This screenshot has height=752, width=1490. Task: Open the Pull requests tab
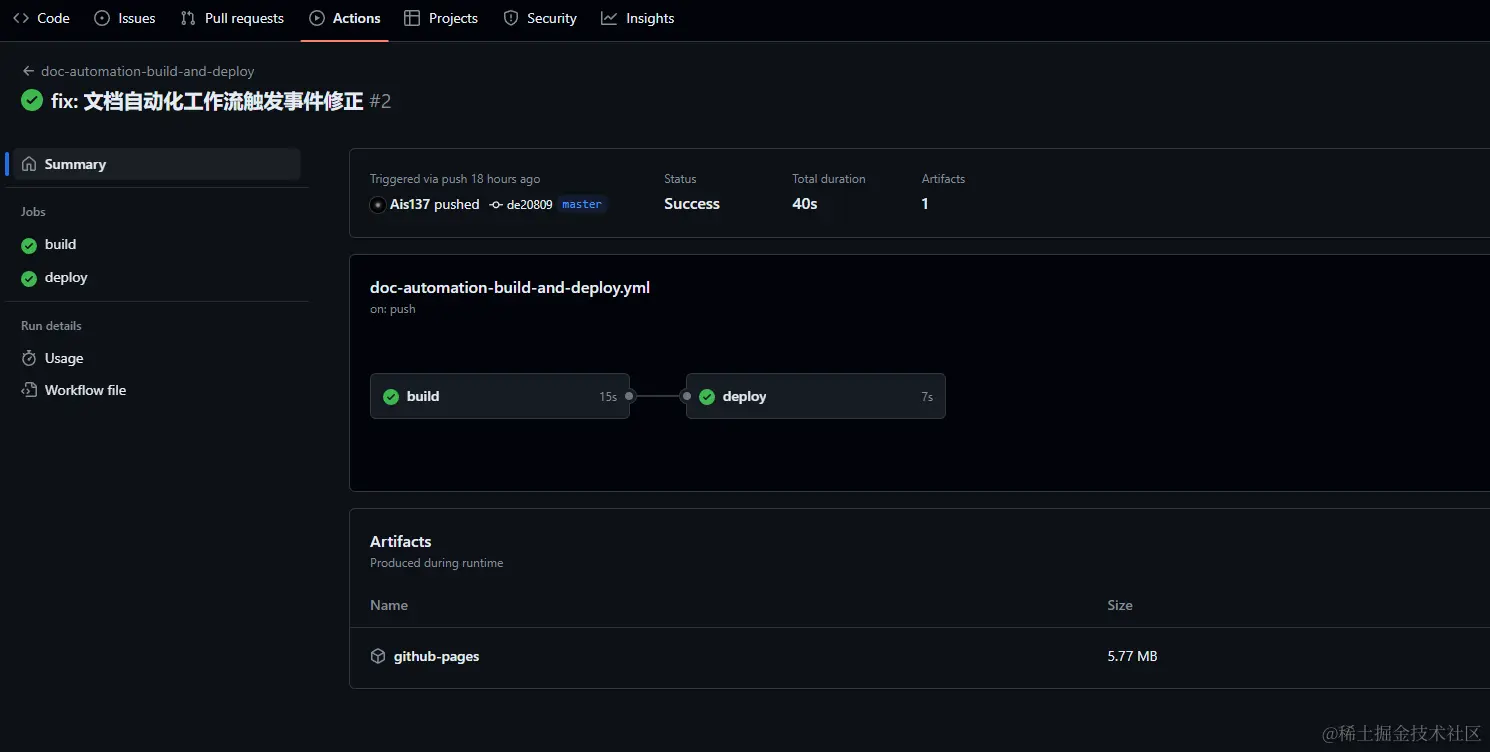232,18
